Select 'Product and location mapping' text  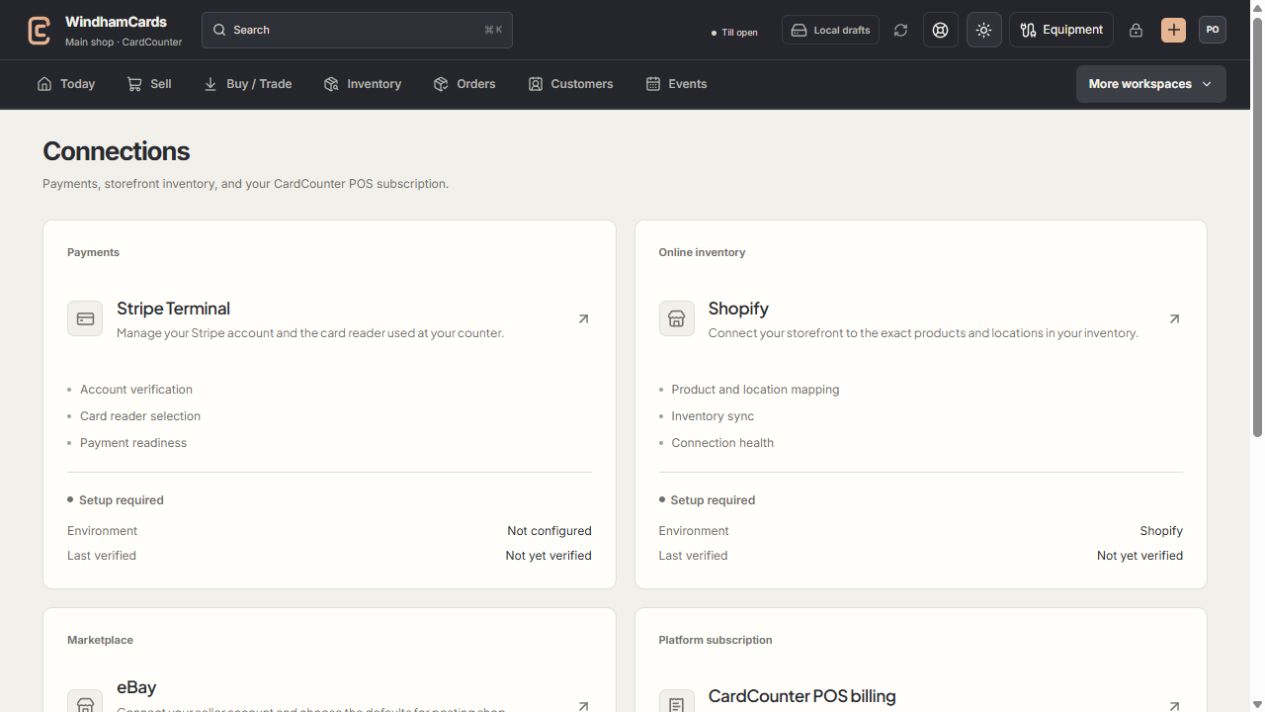click(x=755, y=390)
